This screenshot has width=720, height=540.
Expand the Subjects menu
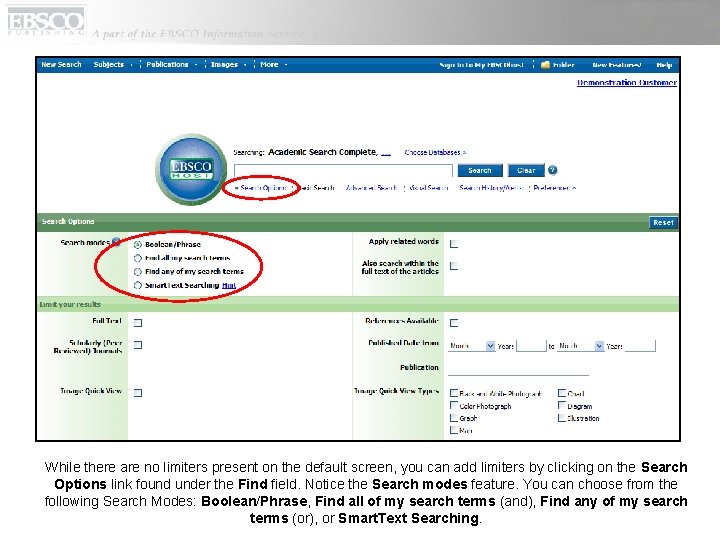(113, 65)
